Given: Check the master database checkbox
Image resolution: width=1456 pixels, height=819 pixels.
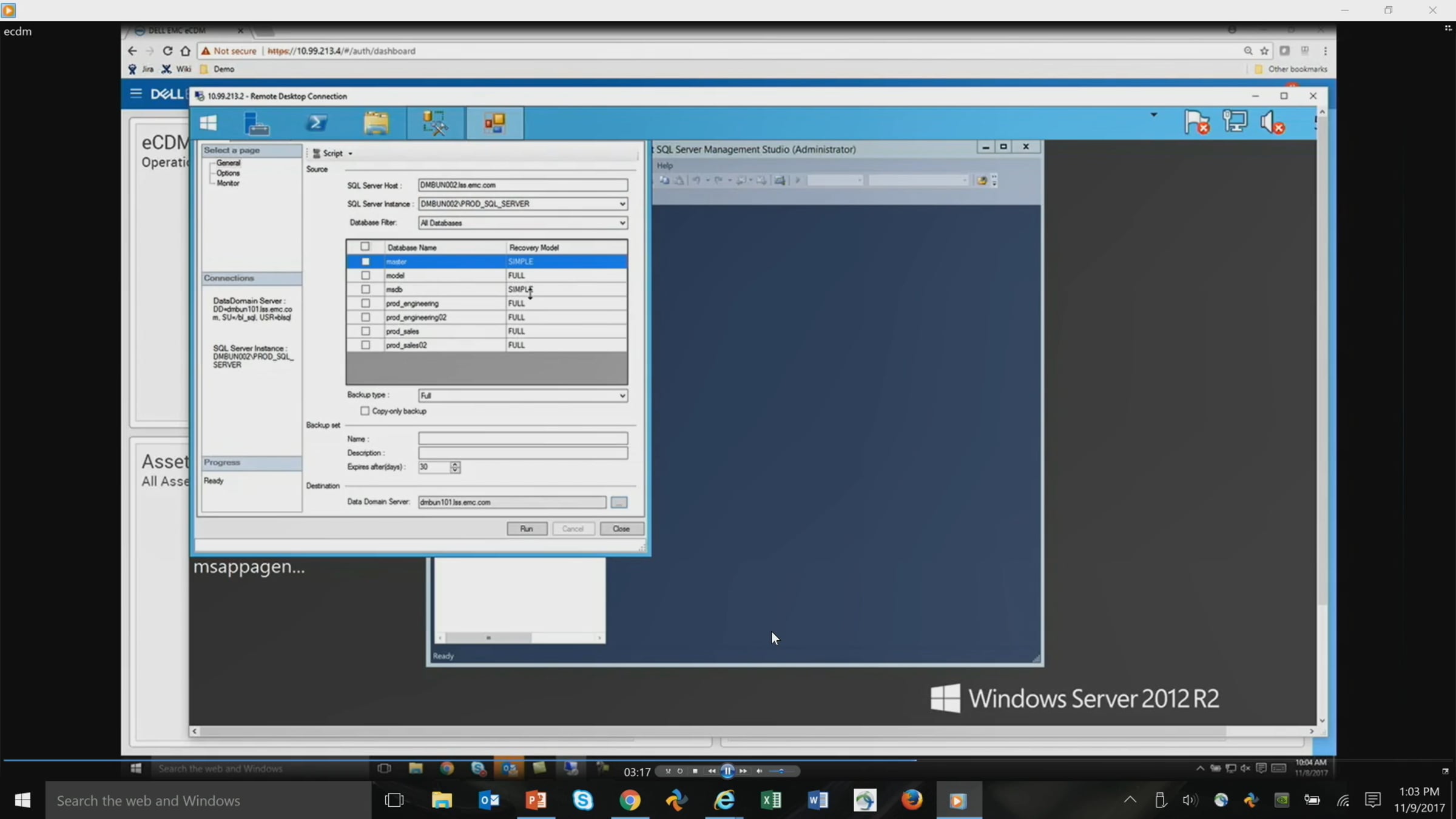Looking at the screenshot, I should [365, 261].
